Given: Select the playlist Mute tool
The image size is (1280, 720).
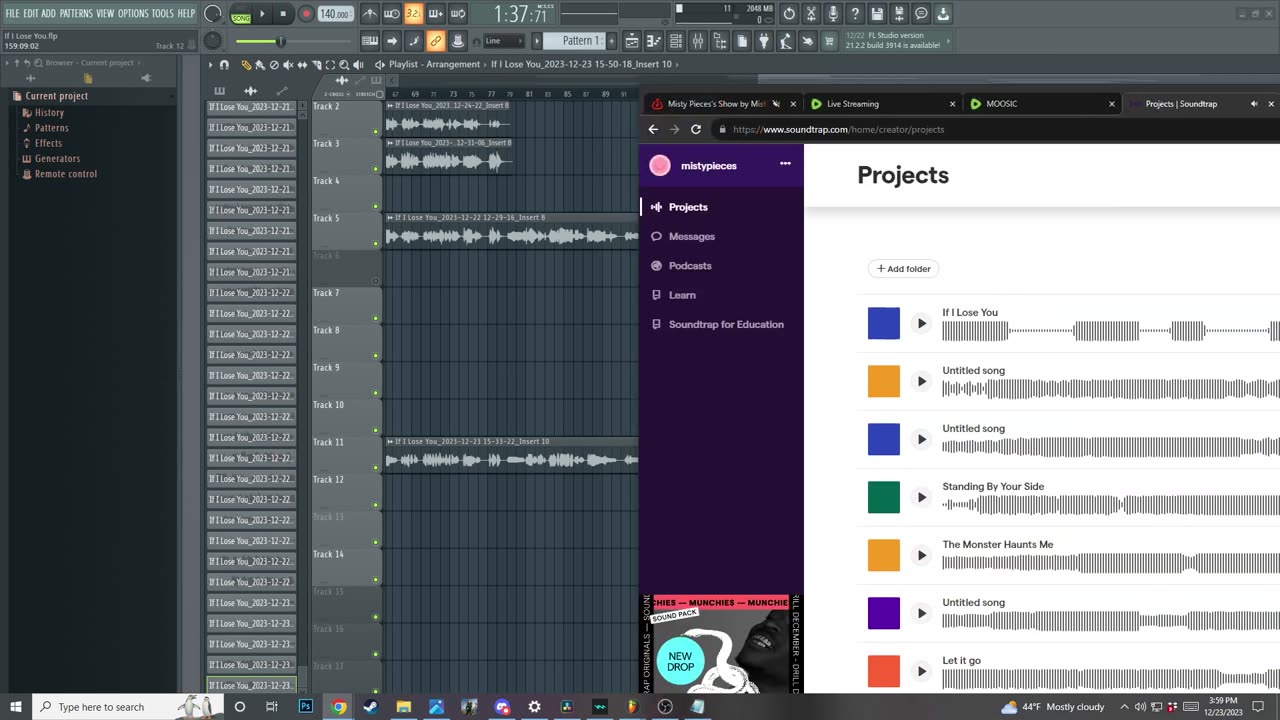Looking at the screenshot, I should [288, 65].
